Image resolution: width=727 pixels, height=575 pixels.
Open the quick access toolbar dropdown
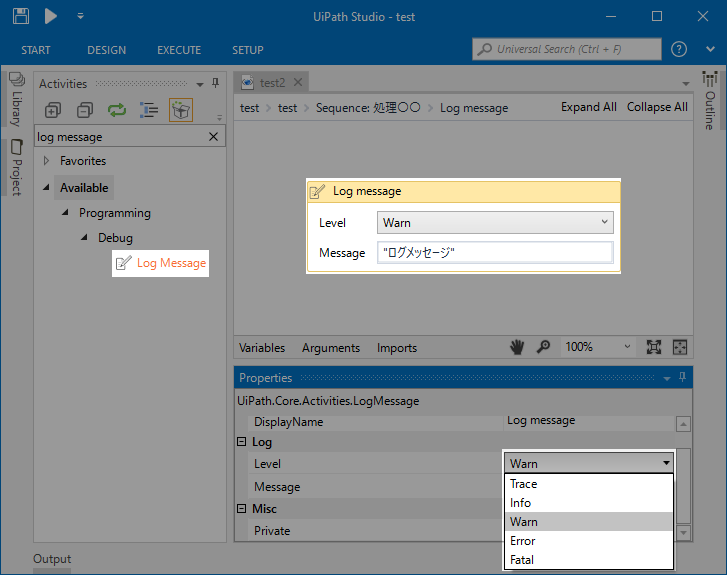(80, 16)
